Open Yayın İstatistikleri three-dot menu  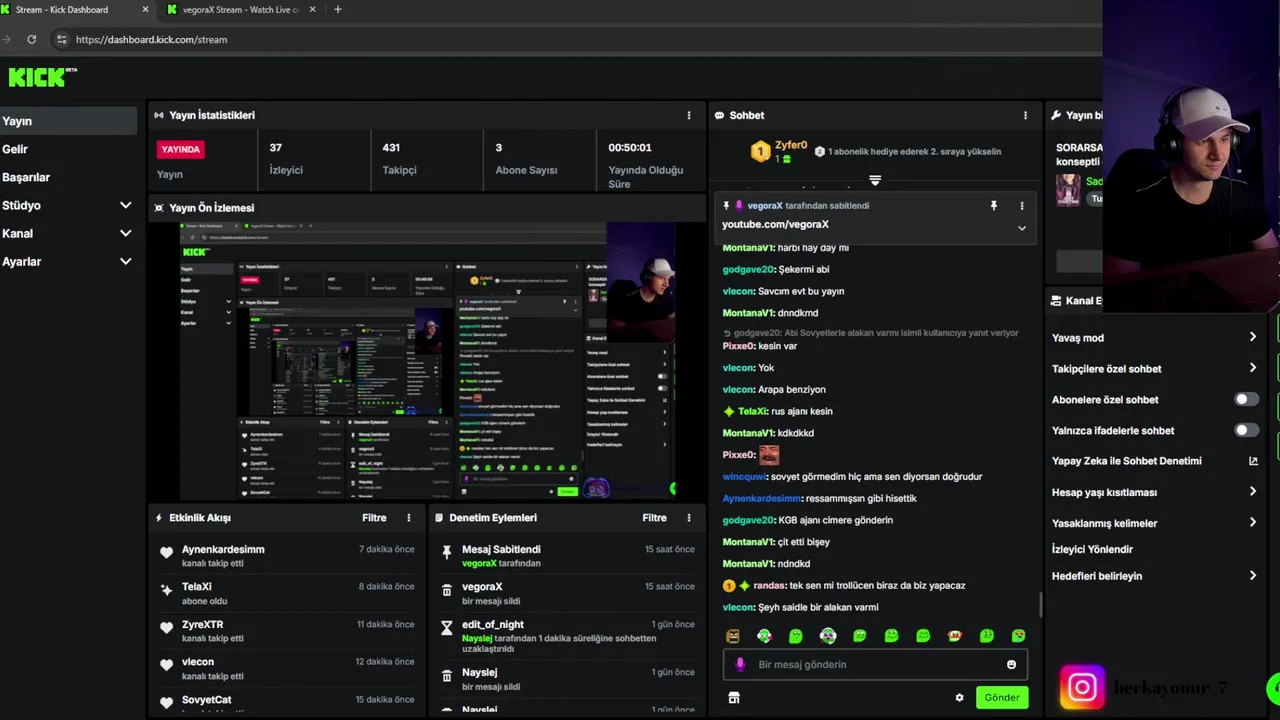(x=688, y=115)
